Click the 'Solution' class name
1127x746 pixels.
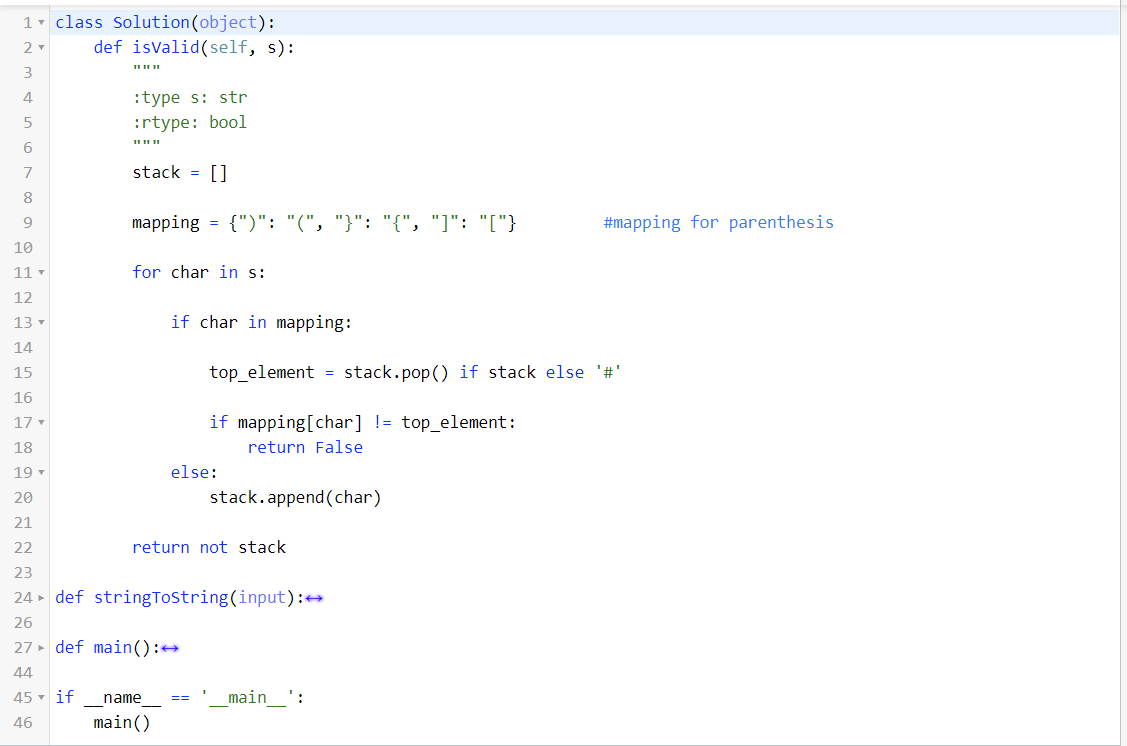(x=151, y=23)
